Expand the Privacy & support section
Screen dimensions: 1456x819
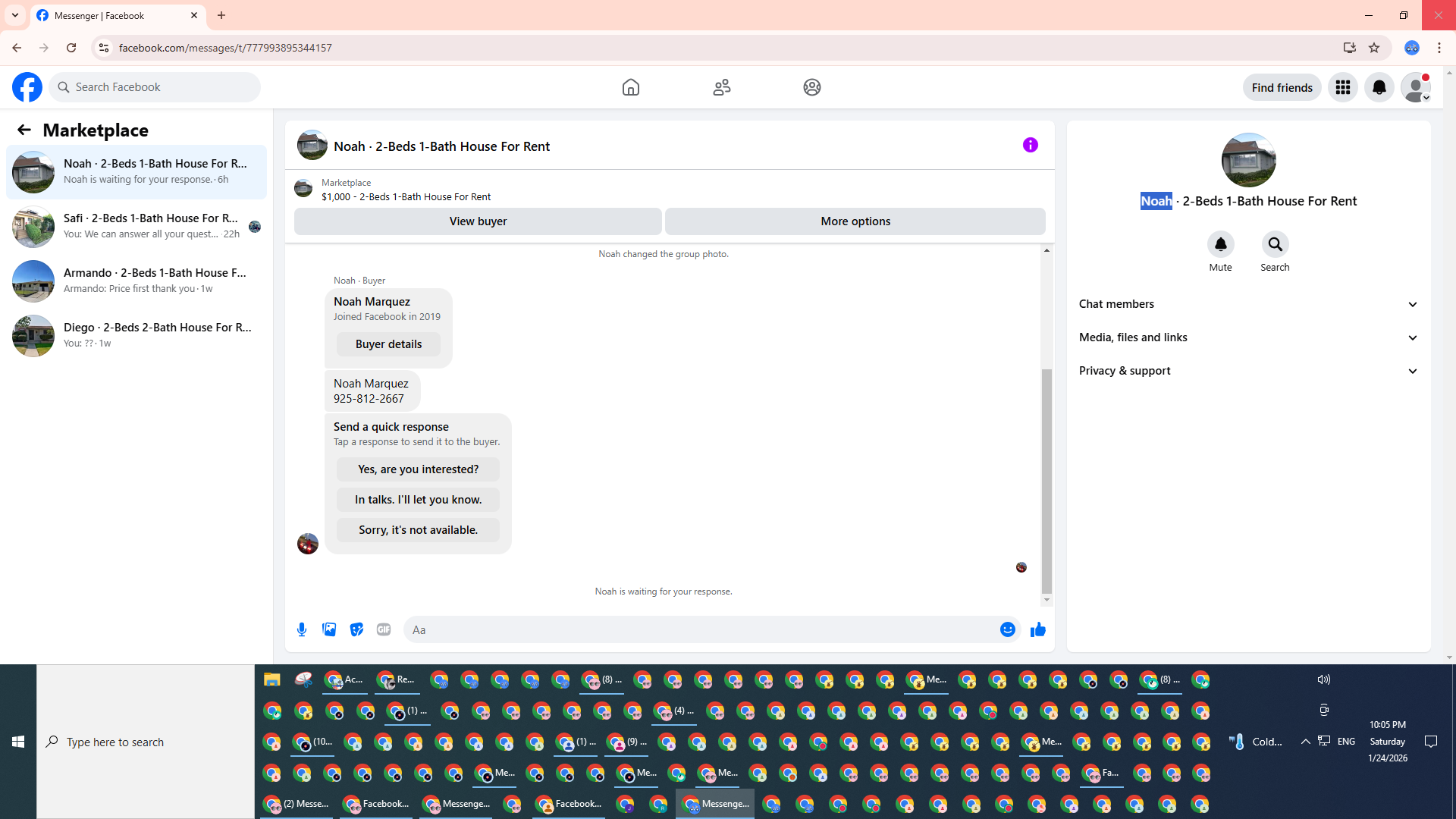click(1248, 371)
